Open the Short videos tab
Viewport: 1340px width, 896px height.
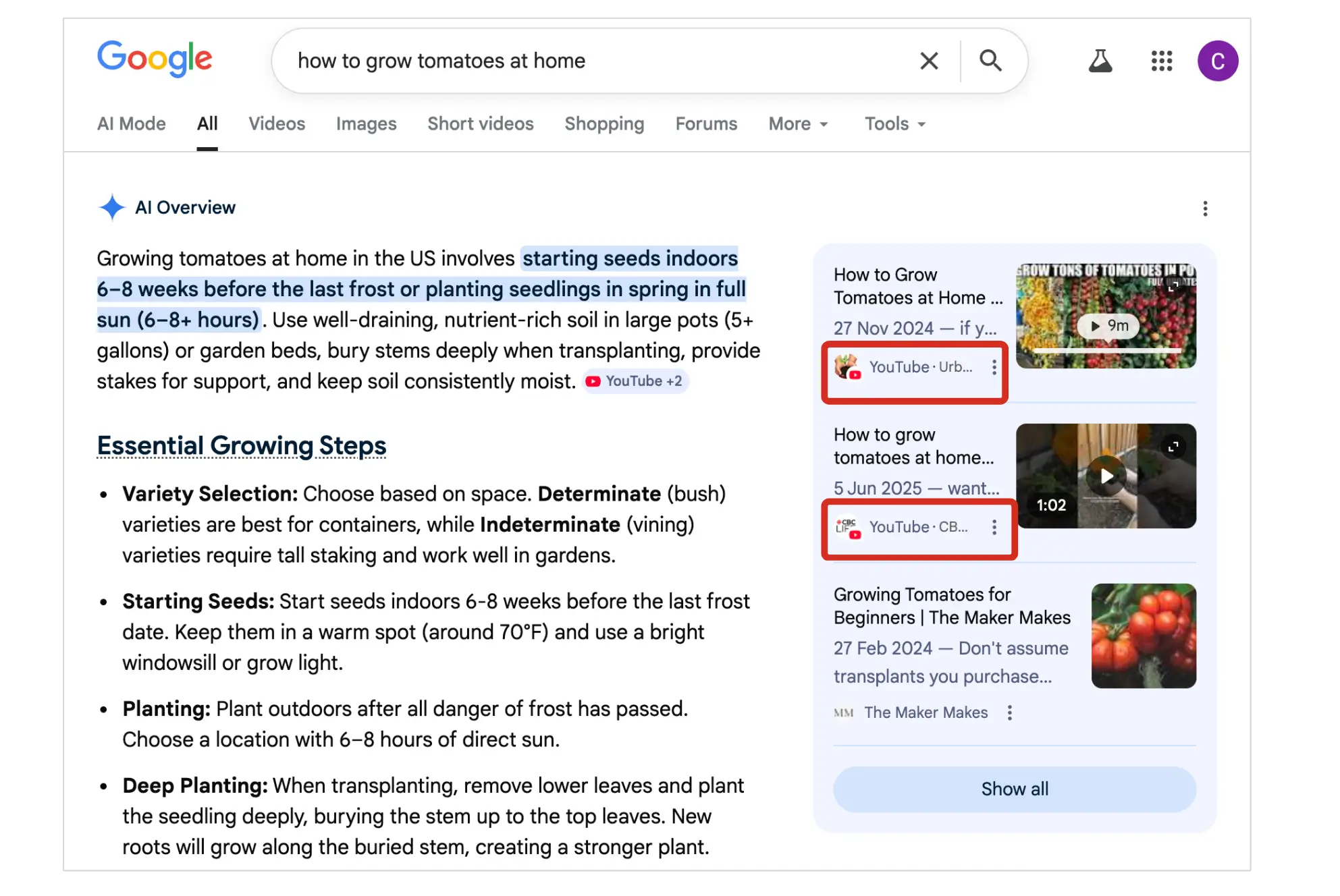tap(480, 124)
